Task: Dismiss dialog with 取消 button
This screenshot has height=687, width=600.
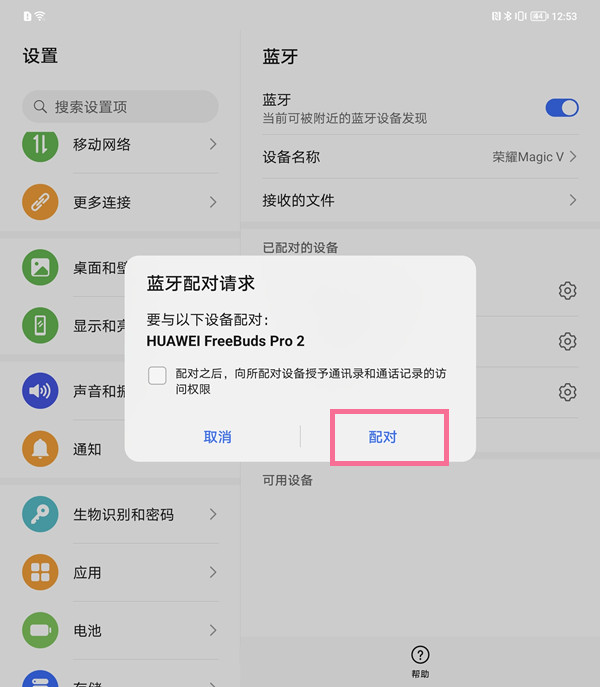Action: coord(217,437)
